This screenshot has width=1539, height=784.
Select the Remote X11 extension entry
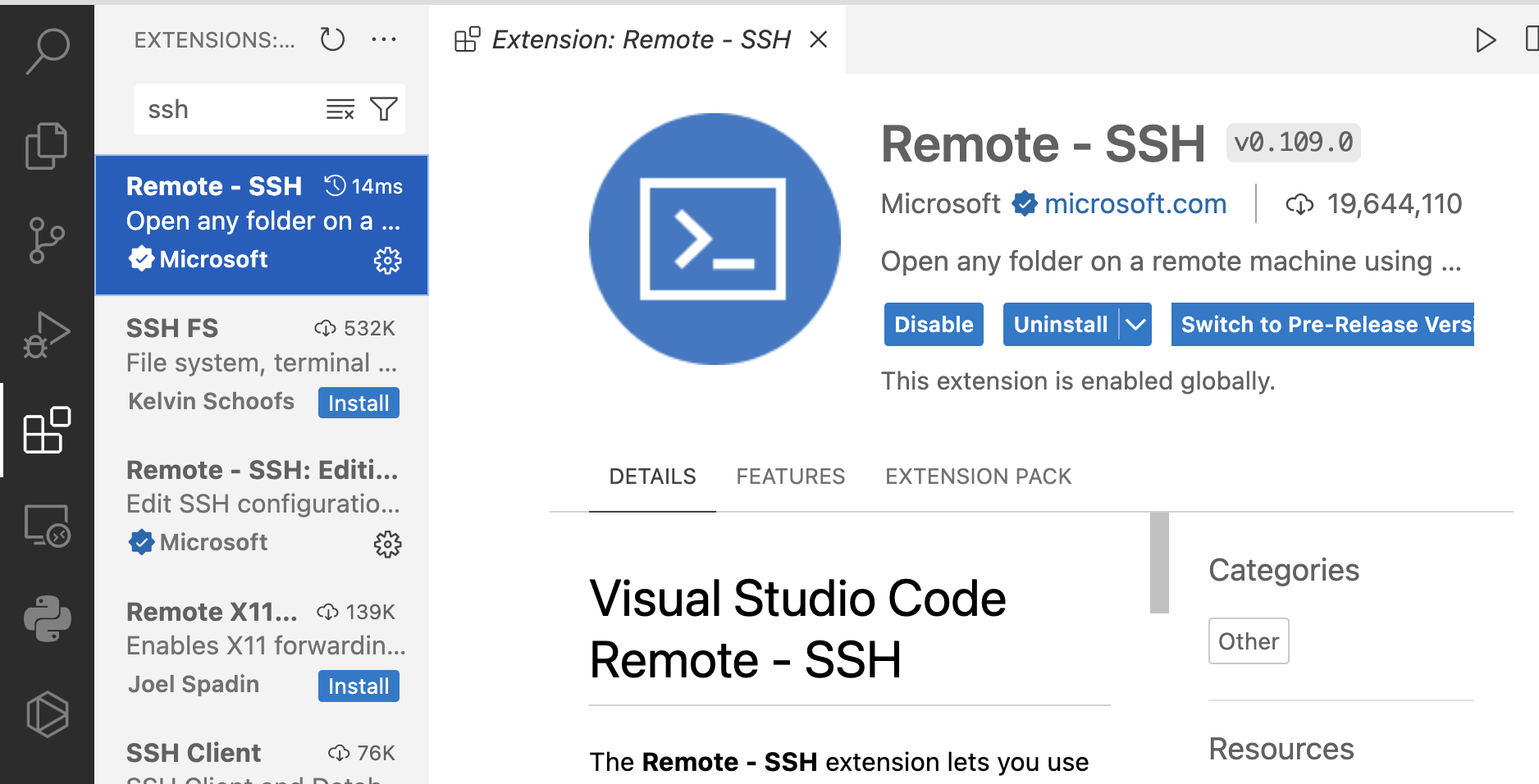pyautogui.click(x=262, y=649)
